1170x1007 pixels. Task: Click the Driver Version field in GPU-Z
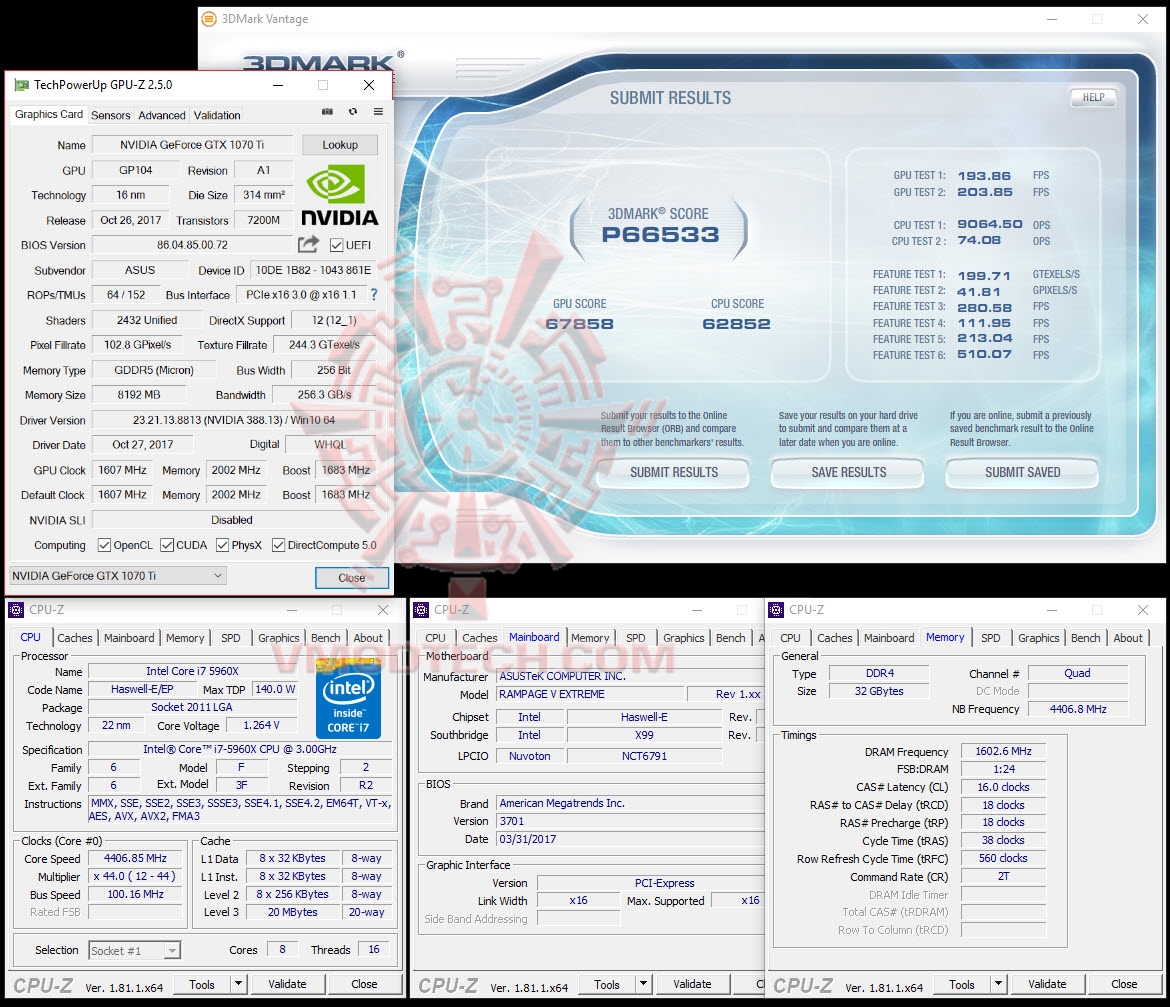coord(234,420)
